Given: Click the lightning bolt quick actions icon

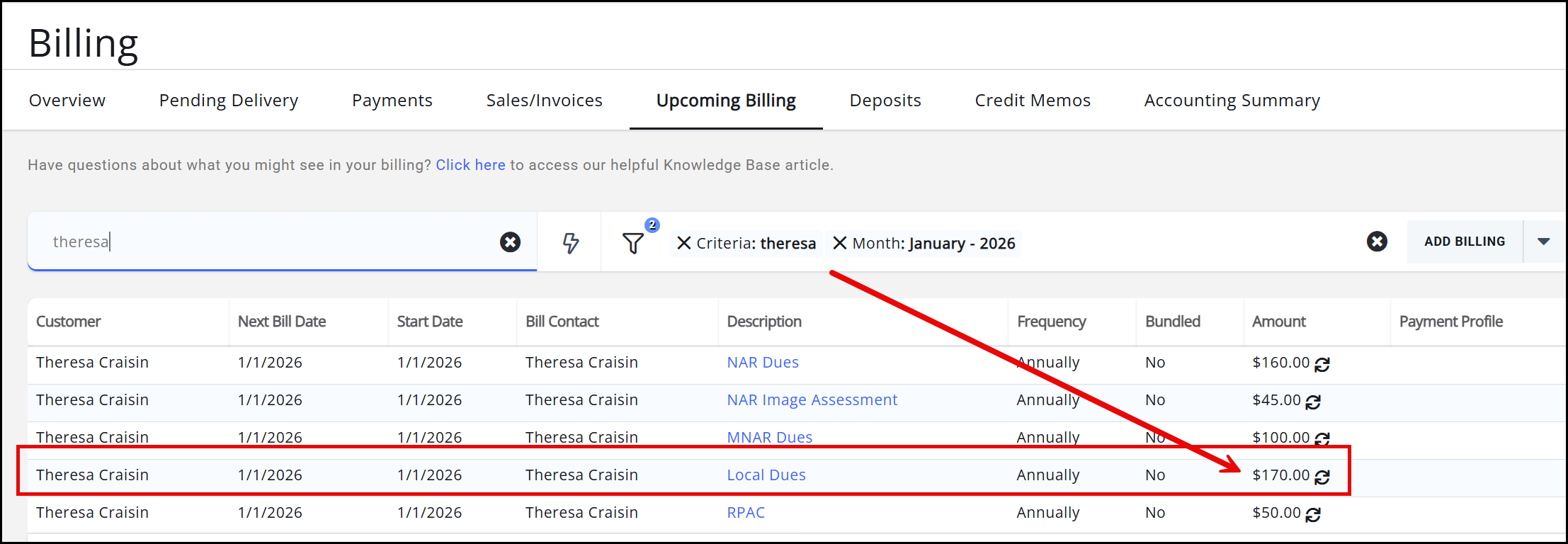Looking at the screenshot, I should (x=570, y=243).
